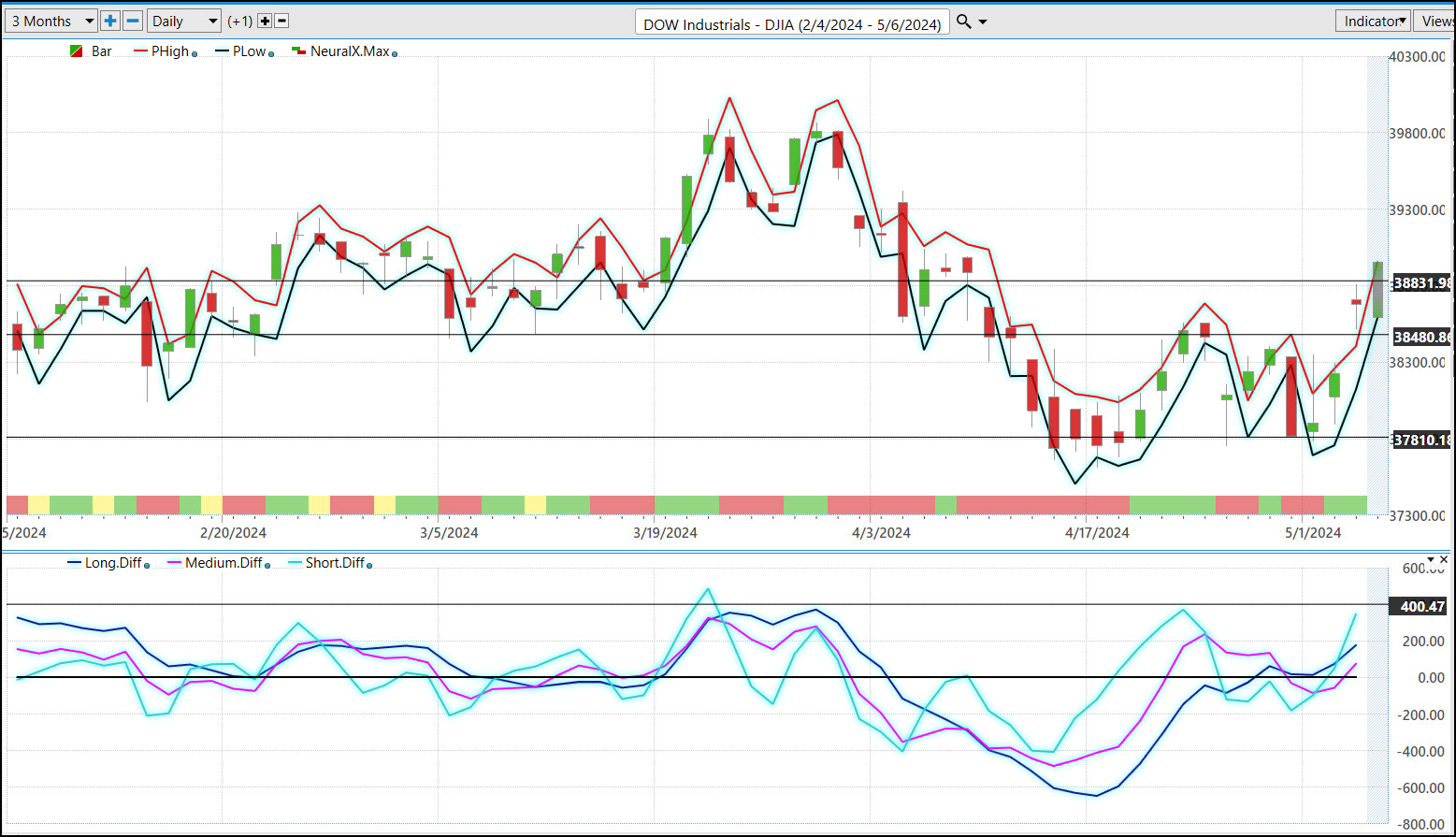The height and width of the screenshot is (837, 1456).
Task: Open the 3 Months time range dropdown
Action: (50, 21)
